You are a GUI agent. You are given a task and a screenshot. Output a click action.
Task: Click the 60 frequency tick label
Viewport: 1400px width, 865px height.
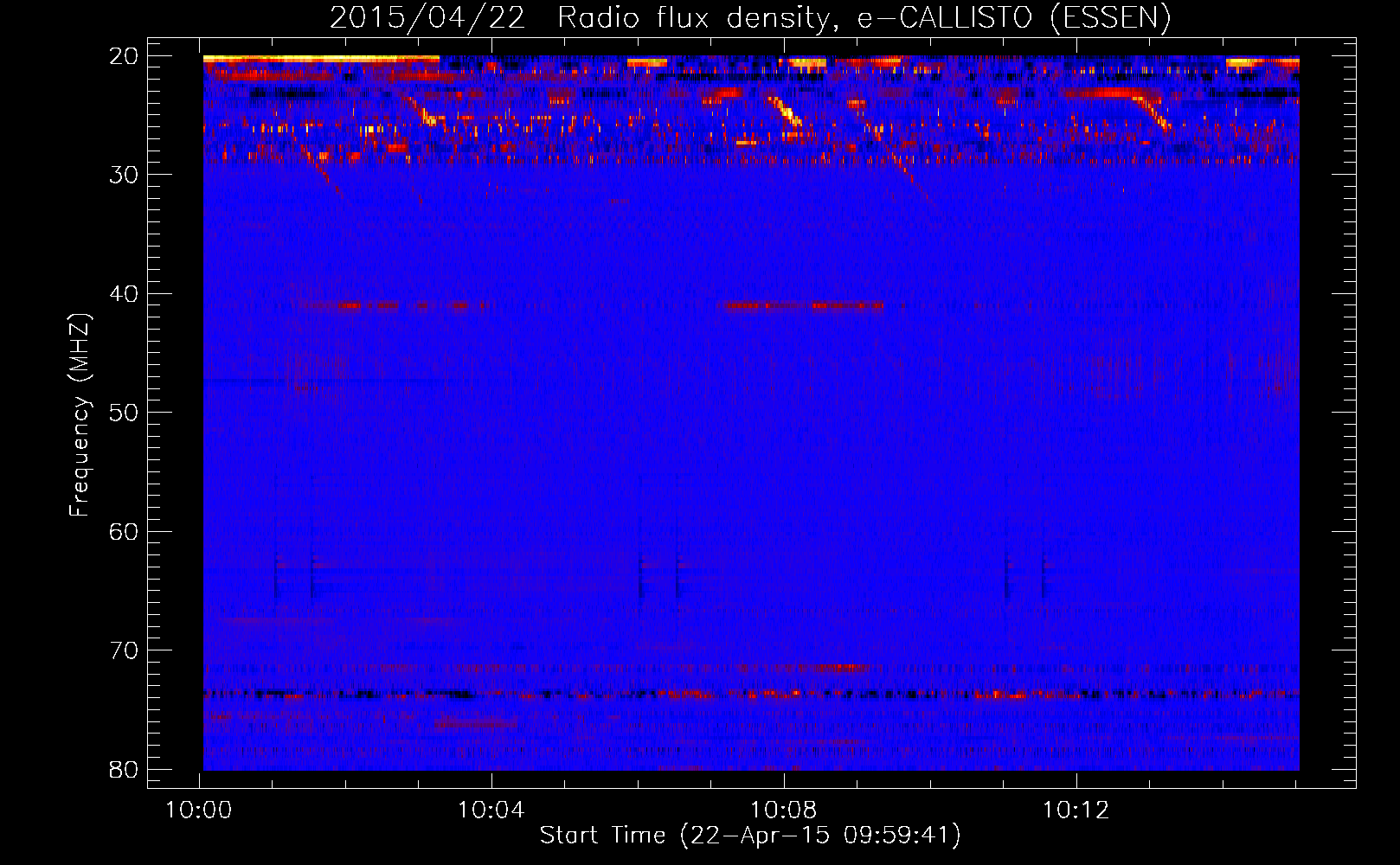(x=125, y=531)
